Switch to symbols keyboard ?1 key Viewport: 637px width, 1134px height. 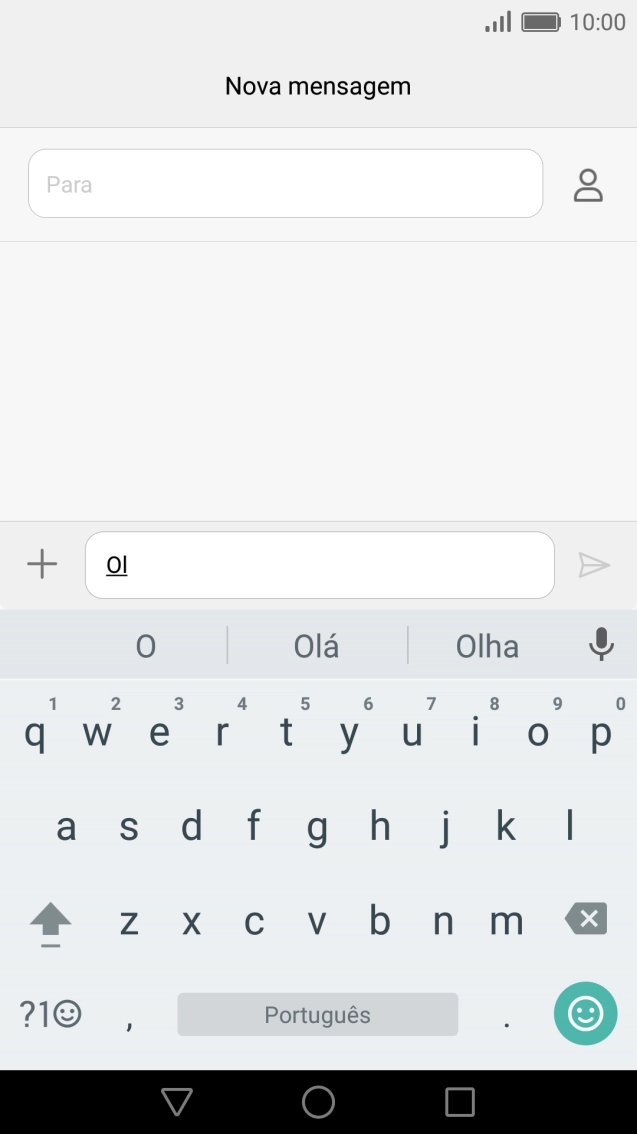[x=50, y=1015]
